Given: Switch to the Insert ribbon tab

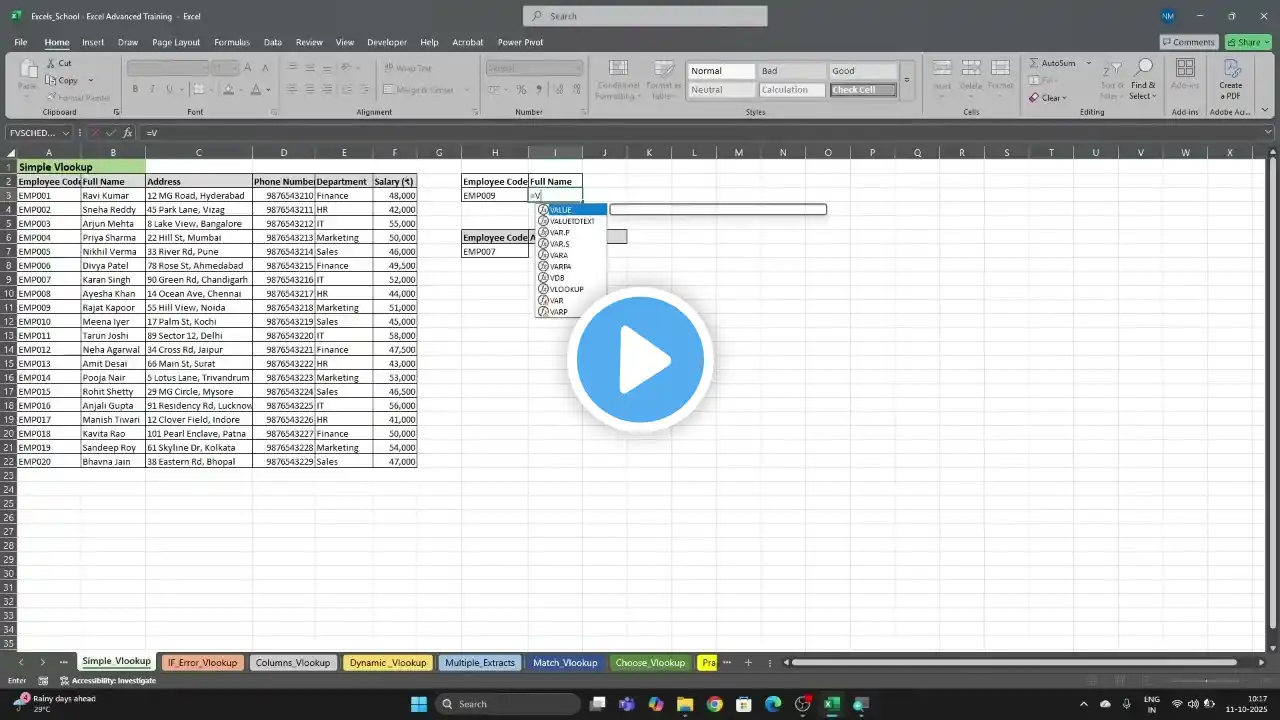Looking at the screenshot, I should pos(93,42).
